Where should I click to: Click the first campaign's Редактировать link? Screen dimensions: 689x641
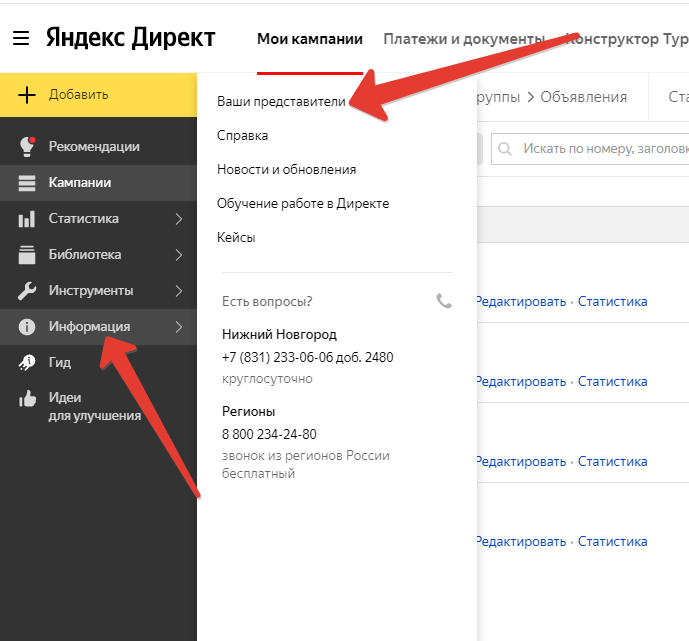(x=521, y=302)
